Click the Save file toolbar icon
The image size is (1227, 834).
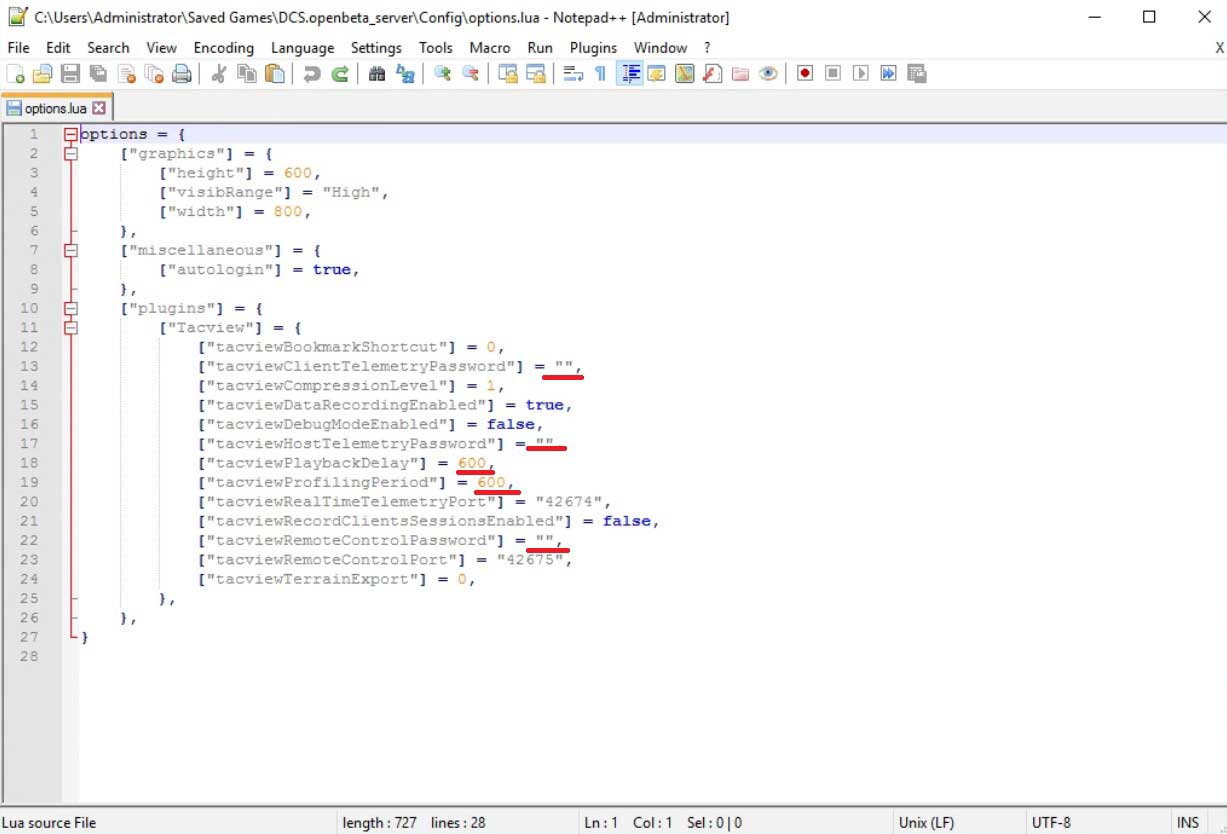[x=70, y=73]
